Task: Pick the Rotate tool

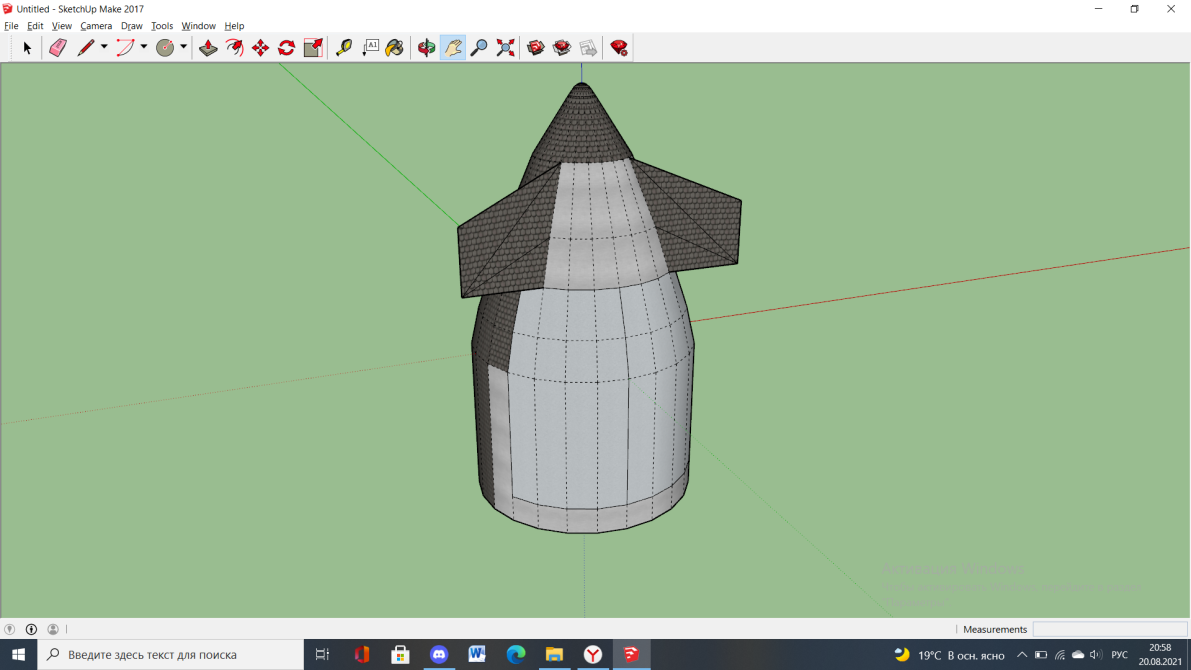Action: pos(287,48)
